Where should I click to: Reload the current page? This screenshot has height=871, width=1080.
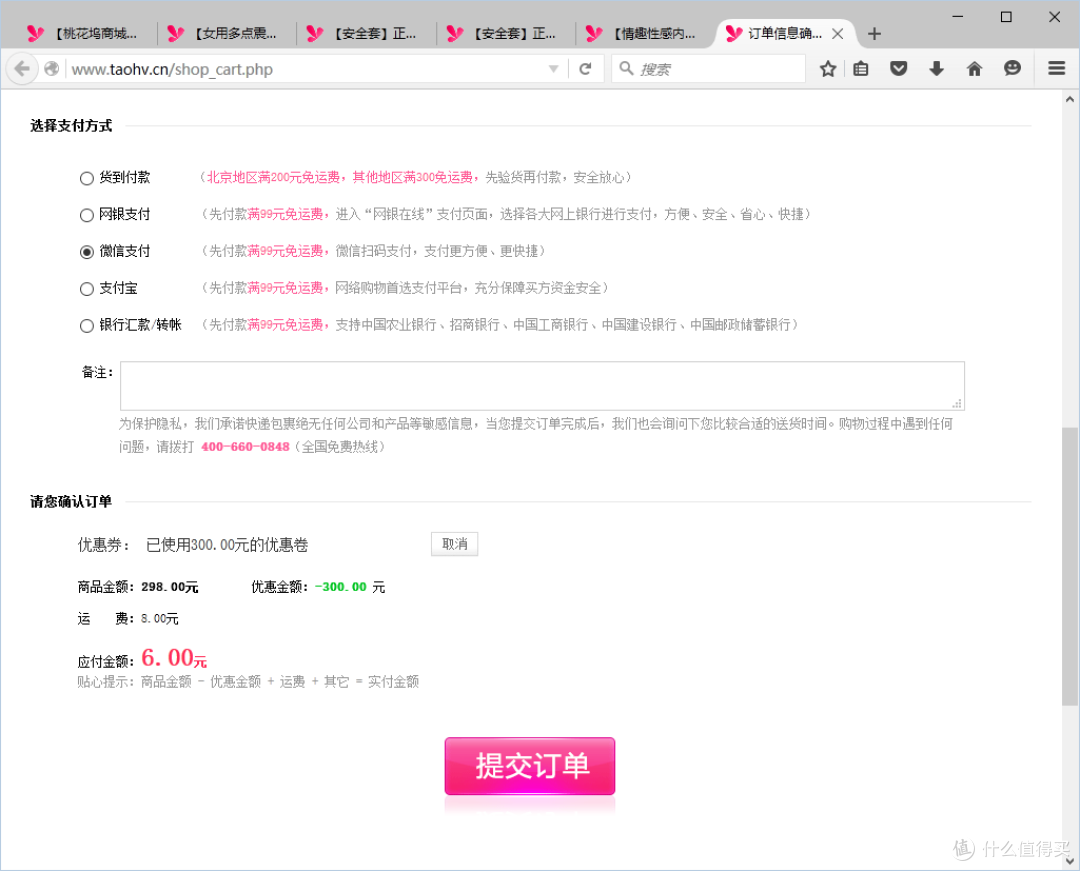585,69
